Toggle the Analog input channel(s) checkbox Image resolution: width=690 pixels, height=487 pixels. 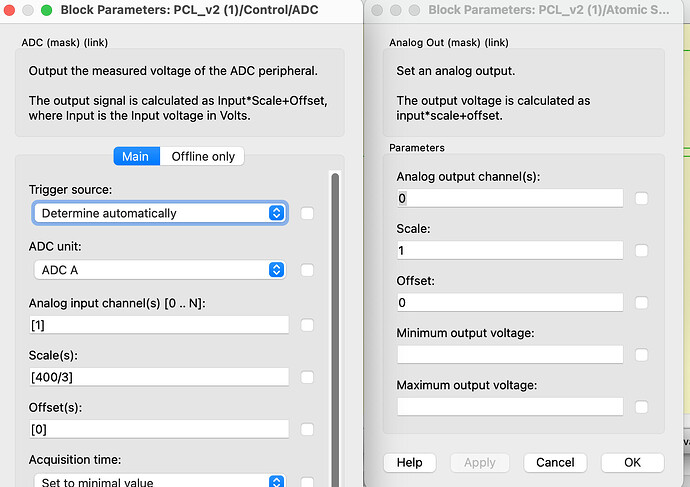click(x=307, y=325)
